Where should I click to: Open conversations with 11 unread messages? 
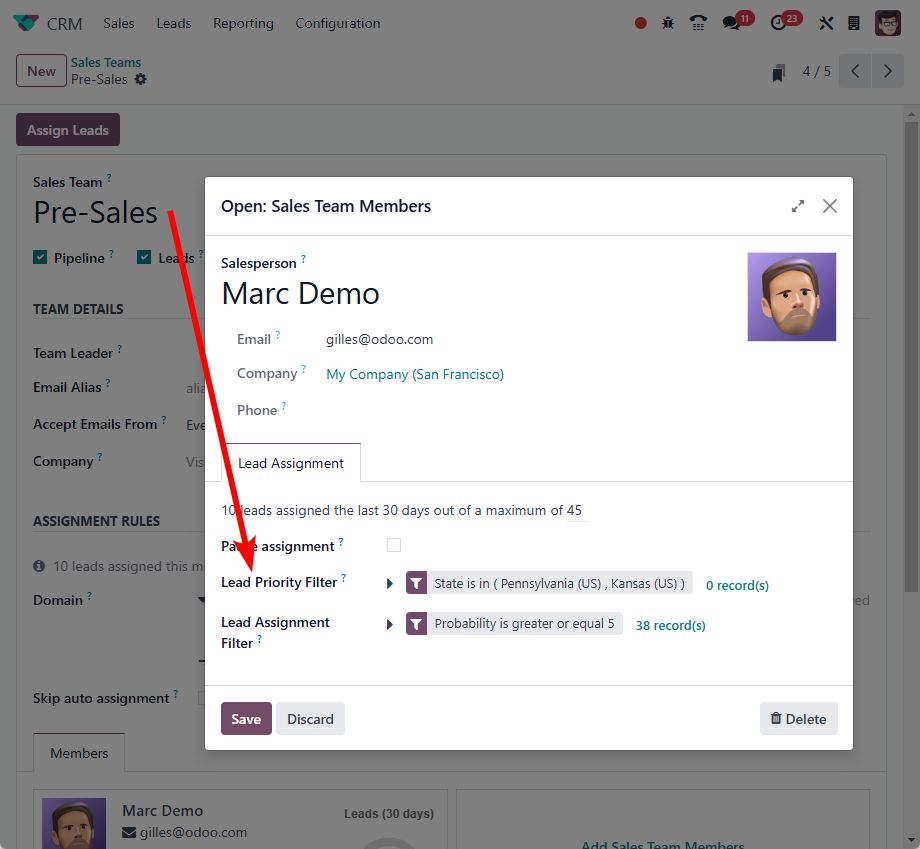[737, 22]
